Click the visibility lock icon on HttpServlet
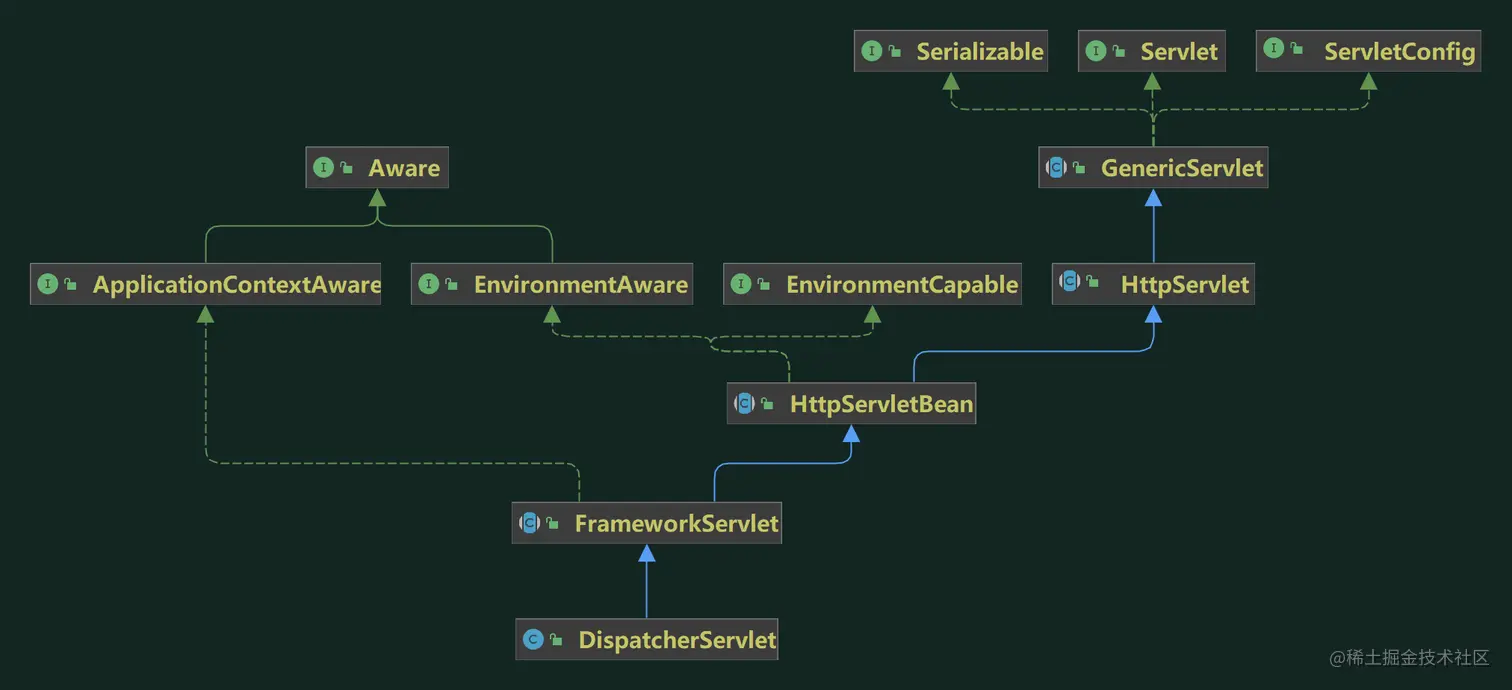 pos(1093,281)
